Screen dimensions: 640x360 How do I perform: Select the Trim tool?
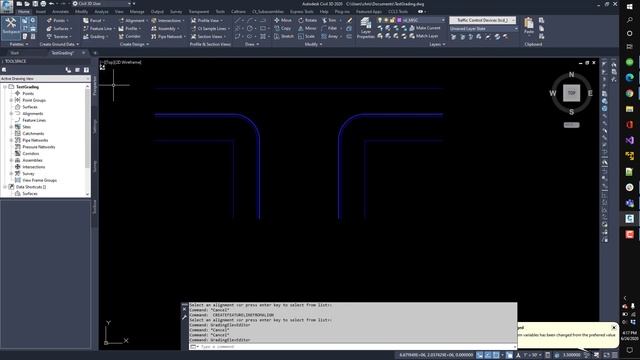pyautogui.click(x=329, y=20)
